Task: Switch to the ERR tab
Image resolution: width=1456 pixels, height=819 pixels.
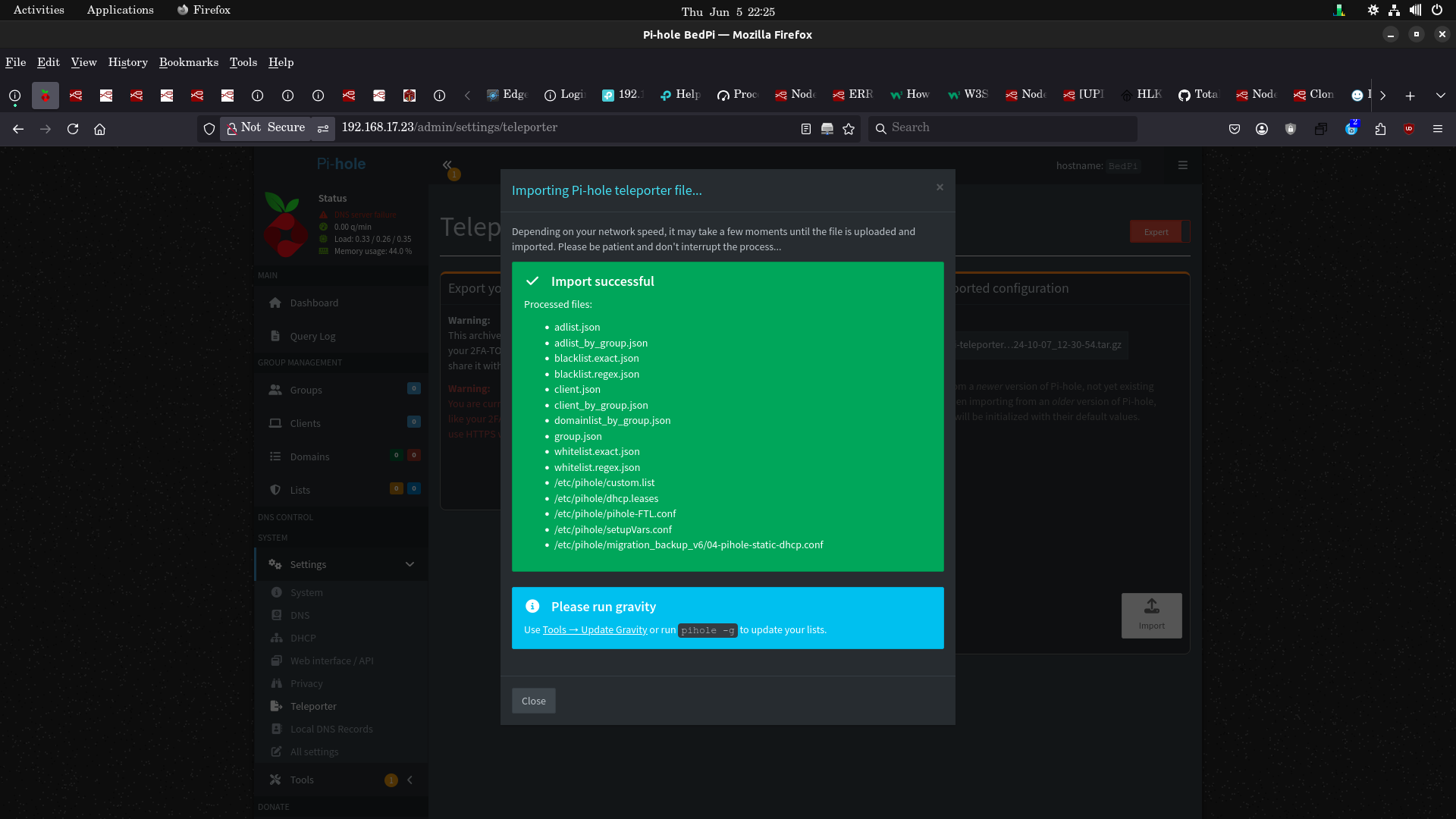Action: pyautogui.click(x=853, y=95)
